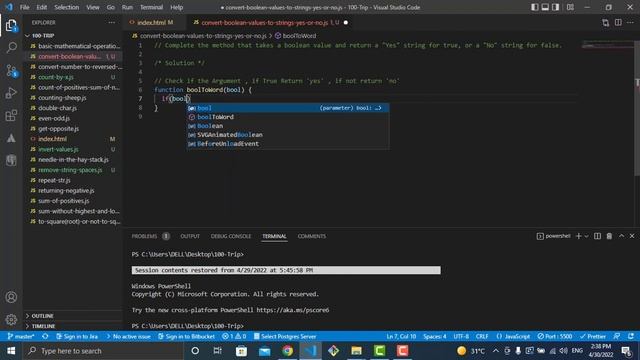This screenshot has height=360, width=640.
Task: Choose SVGAnimatedBoolean suggestion
Action: [x=288, y=135]
